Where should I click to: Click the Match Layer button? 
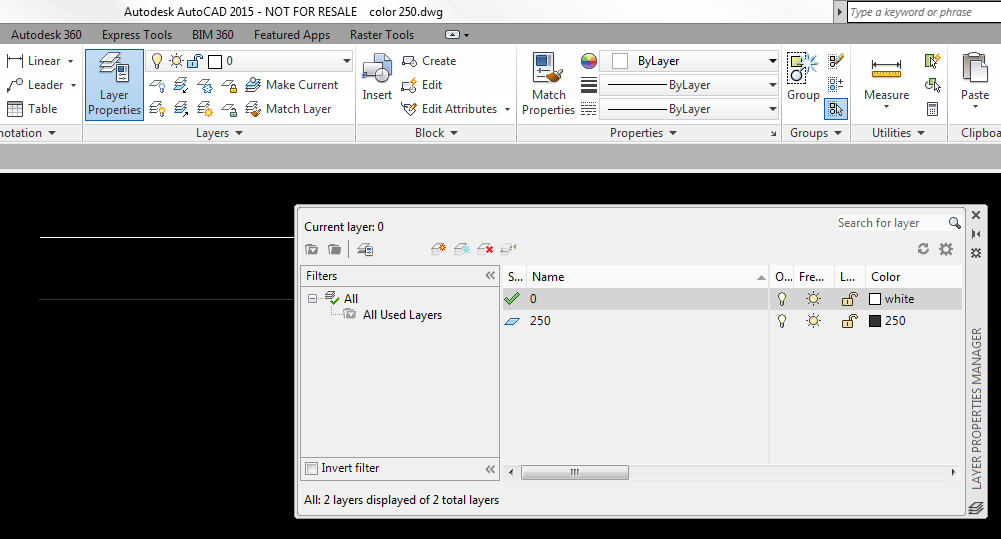pyautogui.click(x=289, y=109)
